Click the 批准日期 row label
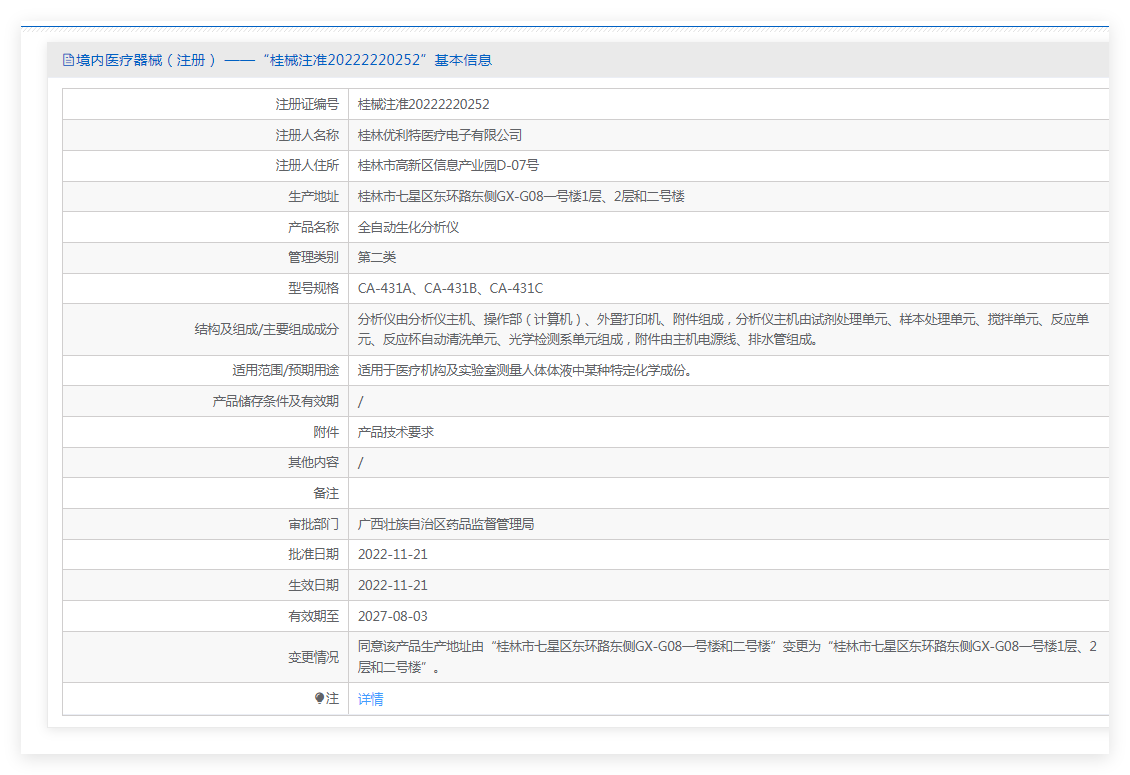 313,554
